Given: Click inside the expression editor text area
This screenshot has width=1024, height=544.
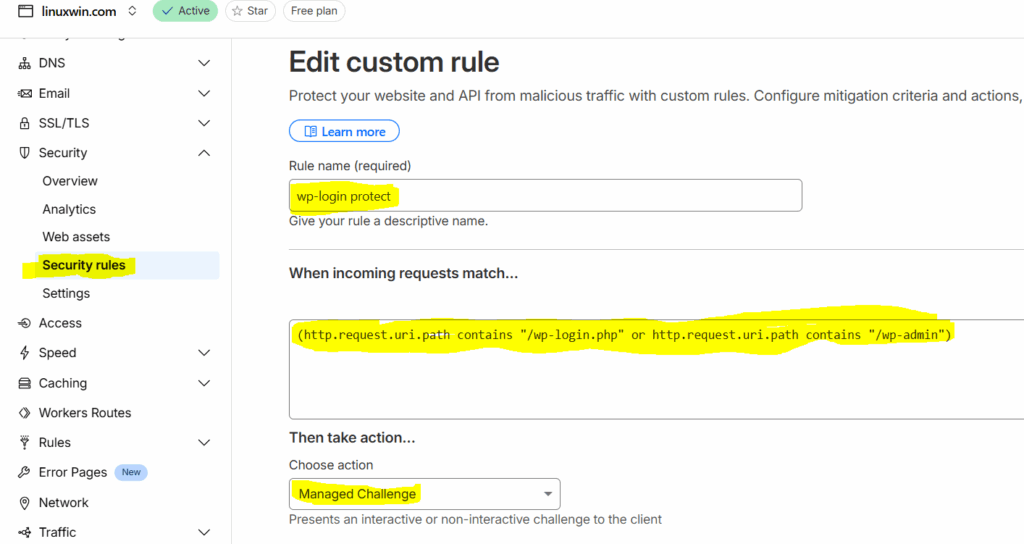Looking at the screenshot, I should pos(656,369).
